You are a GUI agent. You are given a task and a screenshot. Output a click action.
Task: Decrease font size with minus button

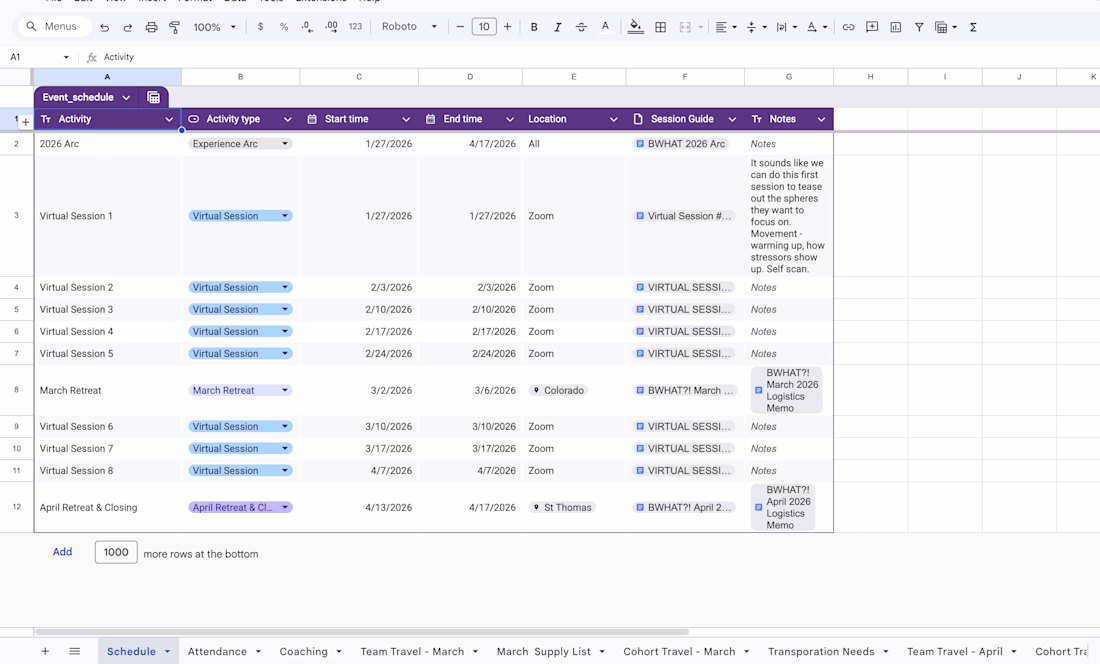[460, 27]
